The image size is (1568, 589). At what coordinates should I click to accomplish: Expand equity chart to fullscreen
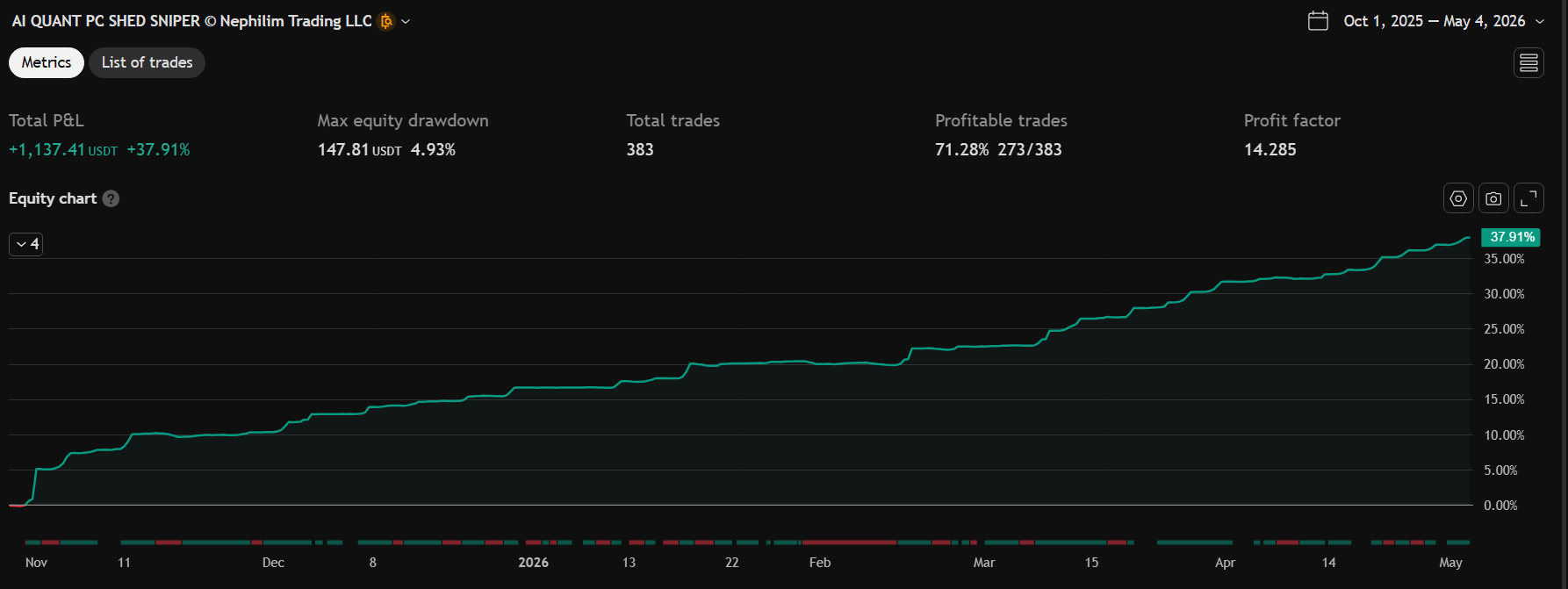point(1528,198)
